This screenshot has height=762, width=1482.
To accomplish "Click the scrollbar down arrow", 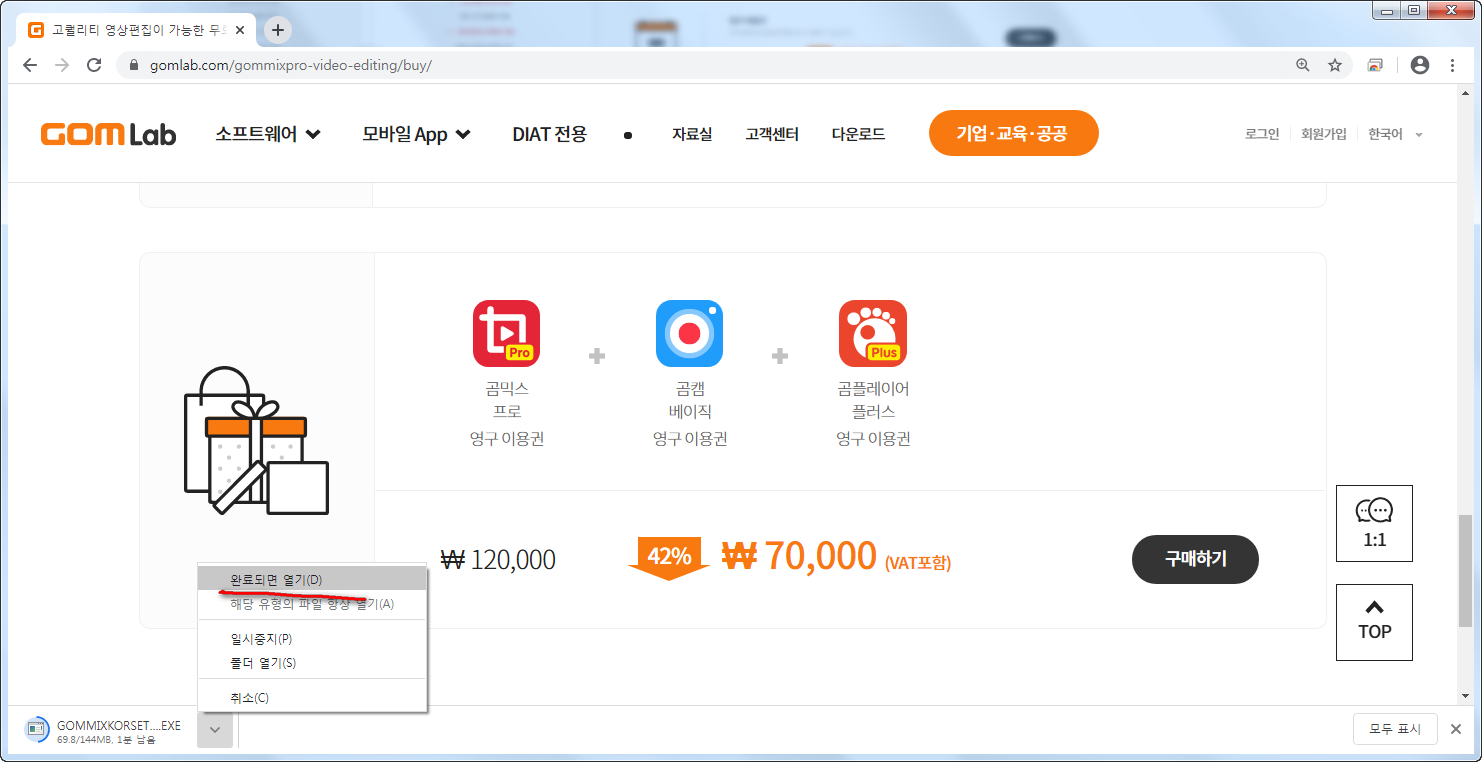I will click(1465, 696).
